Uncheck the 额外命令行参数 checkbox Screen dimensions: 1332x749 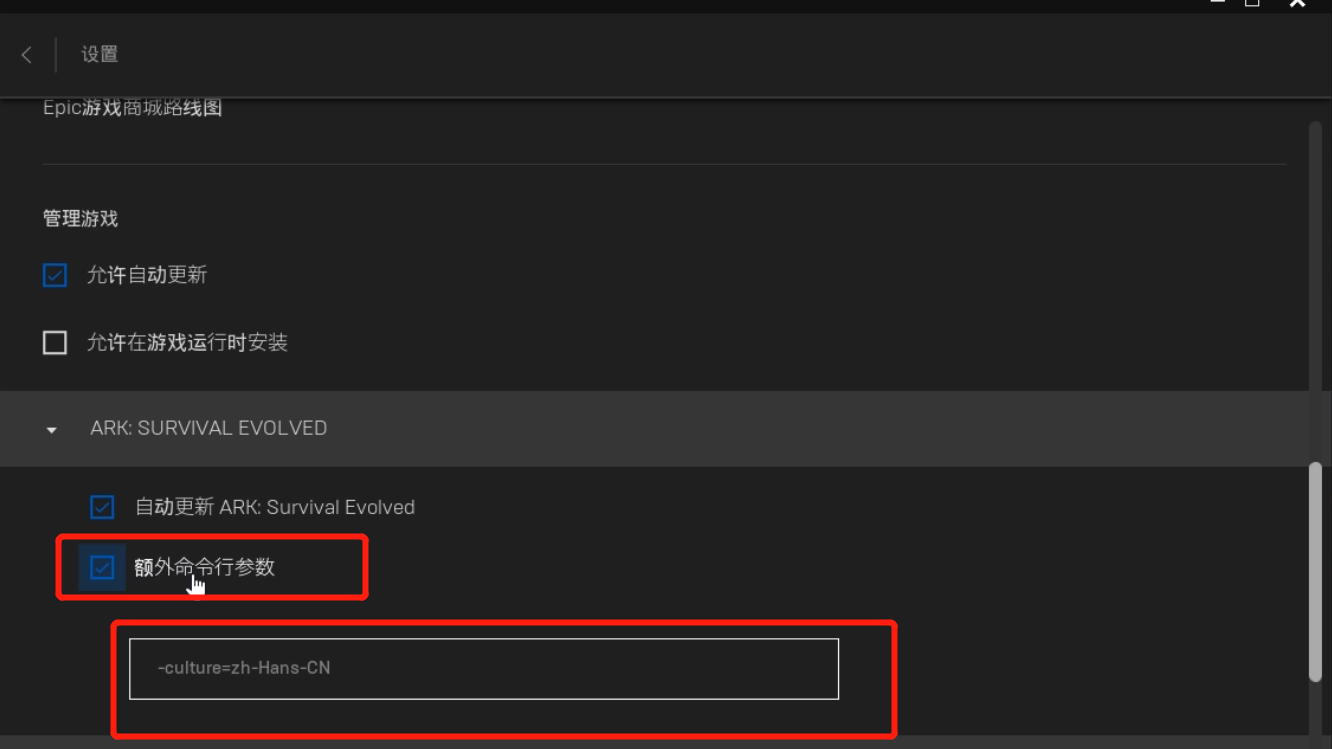(102, 568)
